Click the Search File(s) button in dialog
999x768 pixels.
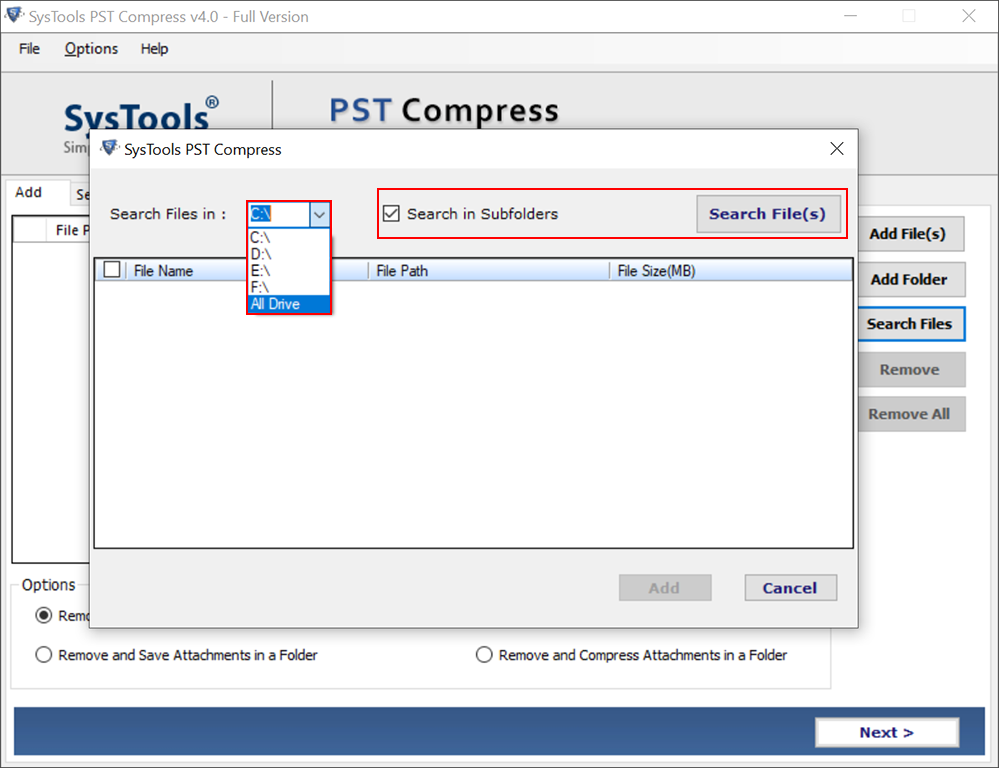768,214
